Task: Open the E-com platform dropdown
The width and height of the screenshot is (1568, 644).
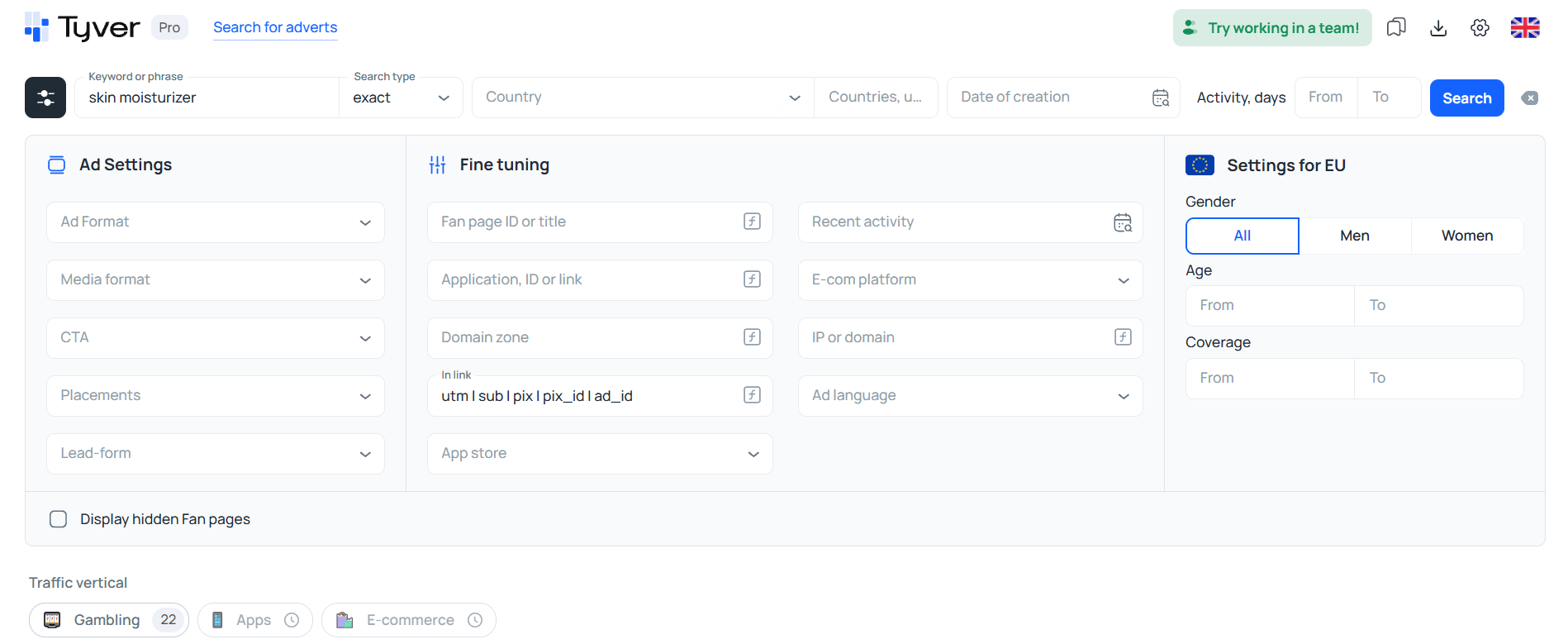Action: point(970,280)
